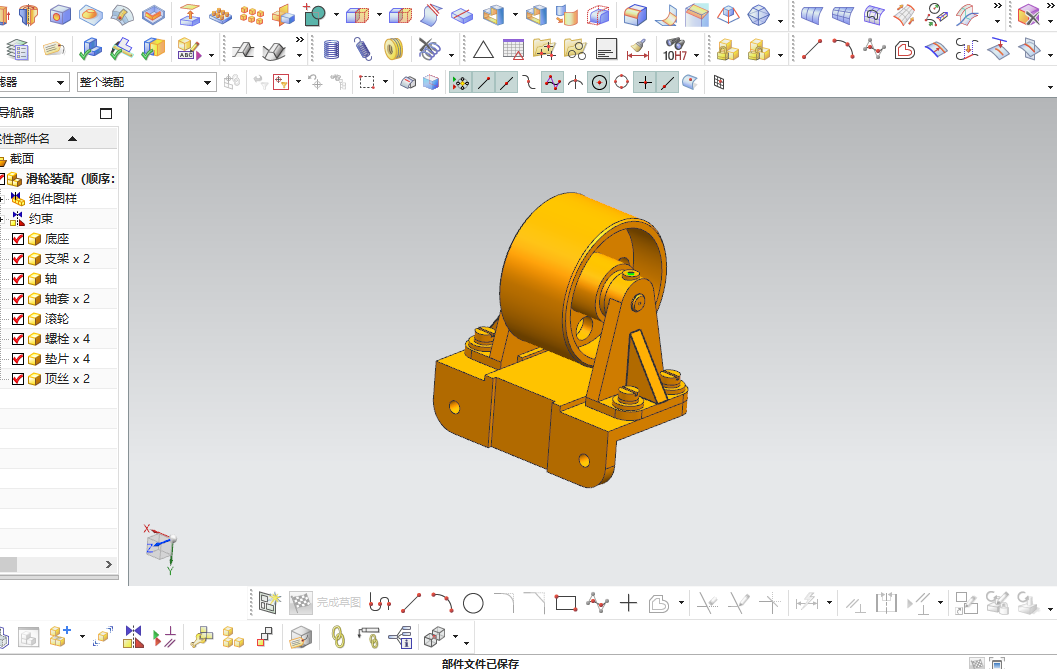Open dropdown beside the offset curve sketch icon
Viewport: 1057px width, 669px height.
(x=681, y=603)
